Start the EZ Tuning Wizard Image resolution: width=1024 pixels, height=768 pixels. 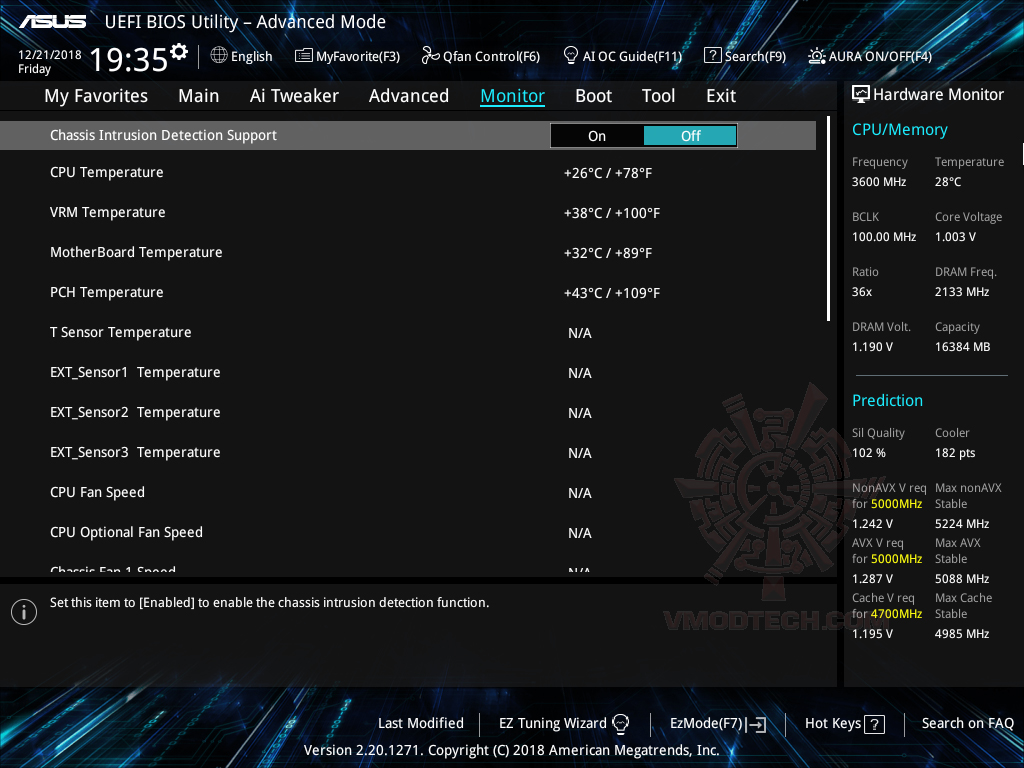pos(564,723)
